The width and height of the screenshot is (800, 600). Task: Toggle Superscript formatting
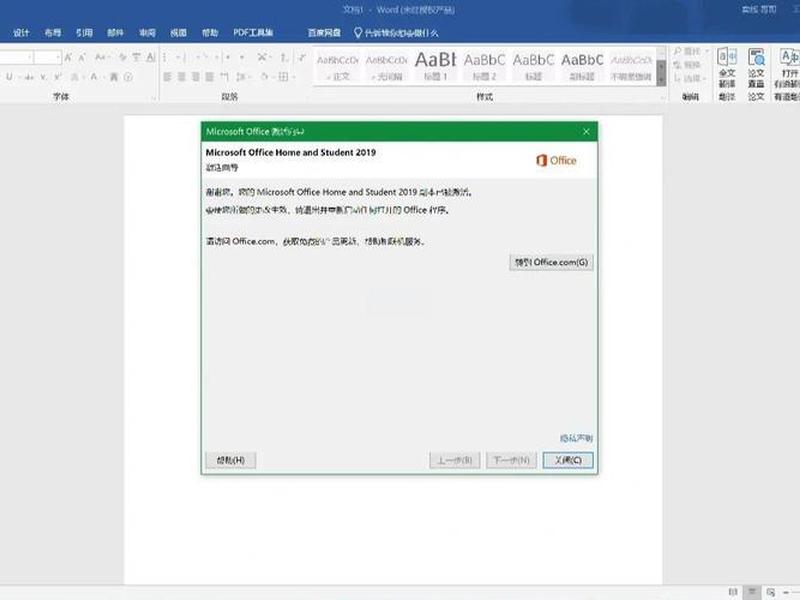point(58,77)
